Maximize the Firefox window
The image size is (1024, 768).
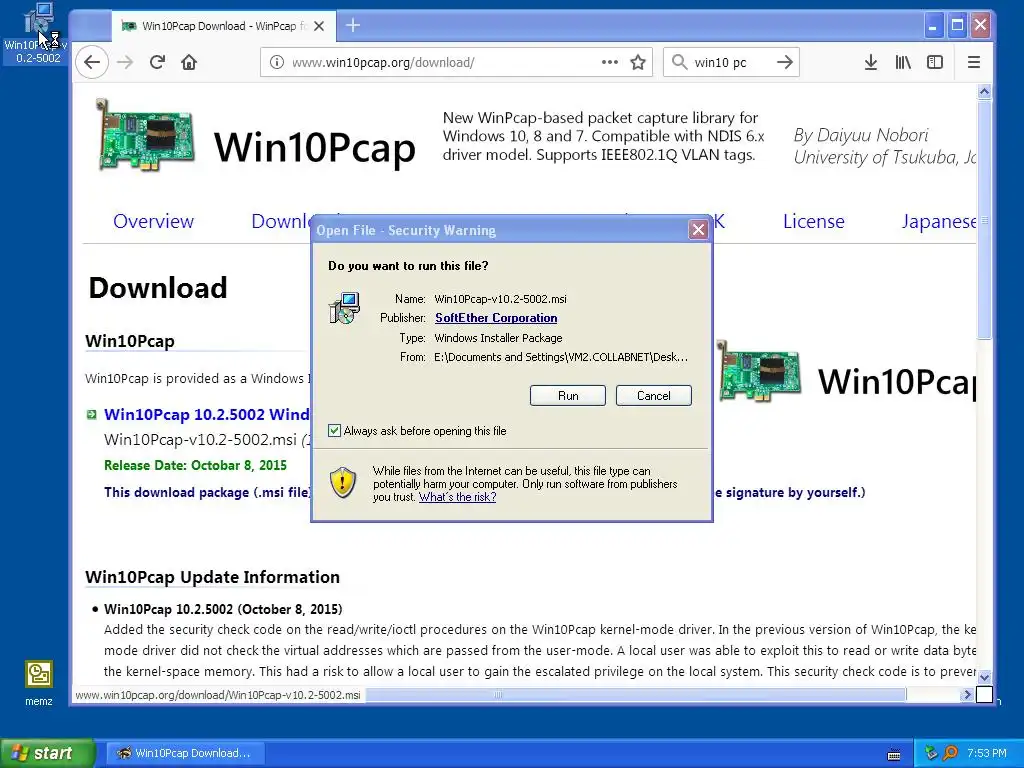click(957, 26)
